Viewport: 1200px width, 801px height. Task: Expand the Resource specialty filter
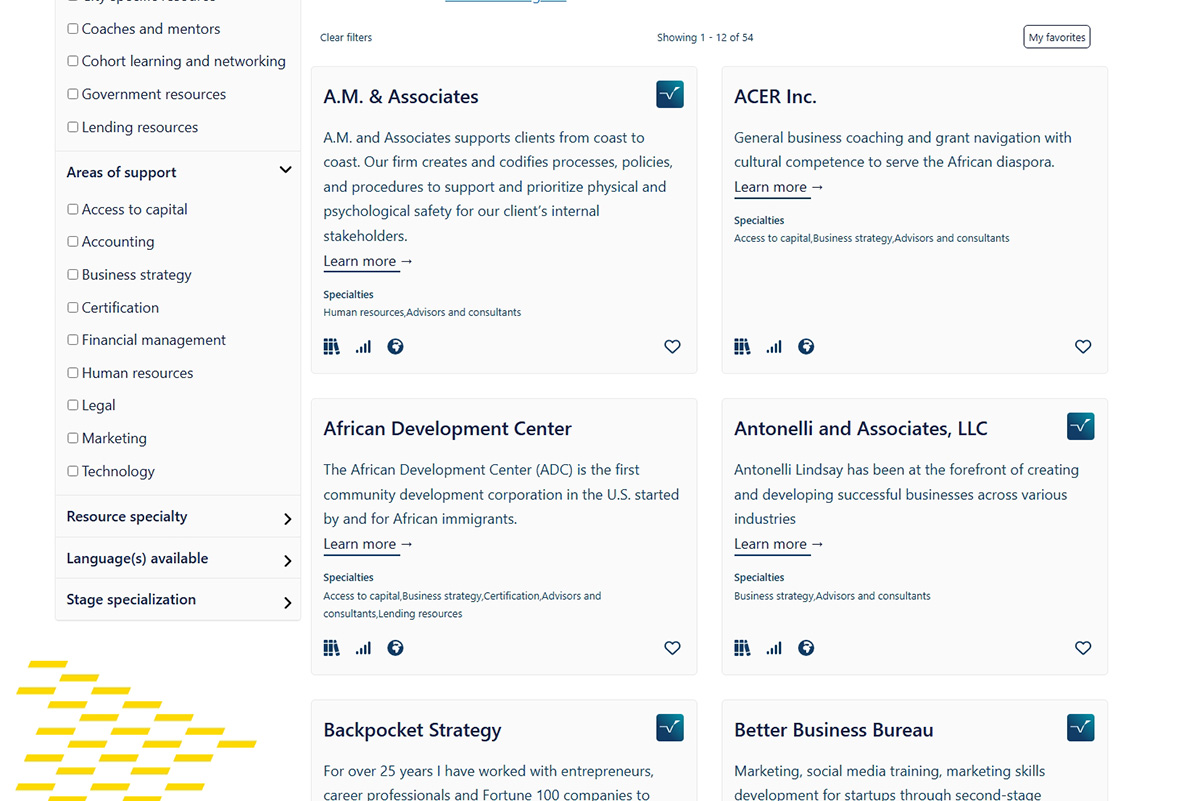pyautogui.click(x=286, y=516)
